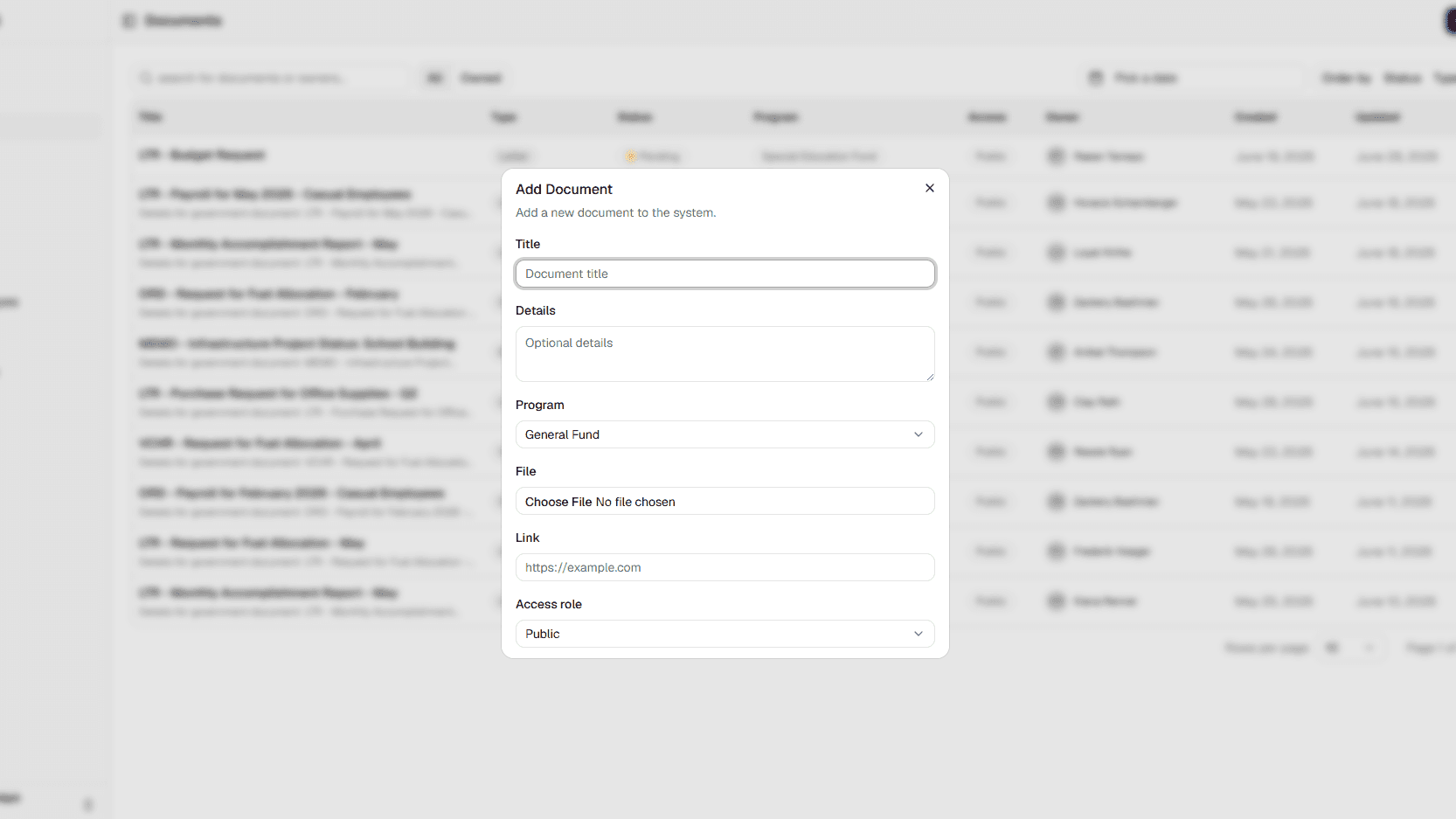Click the orange Pending status icon in the first row
Viewport: 1456px width, 819px height.
[x=630, y=156]
